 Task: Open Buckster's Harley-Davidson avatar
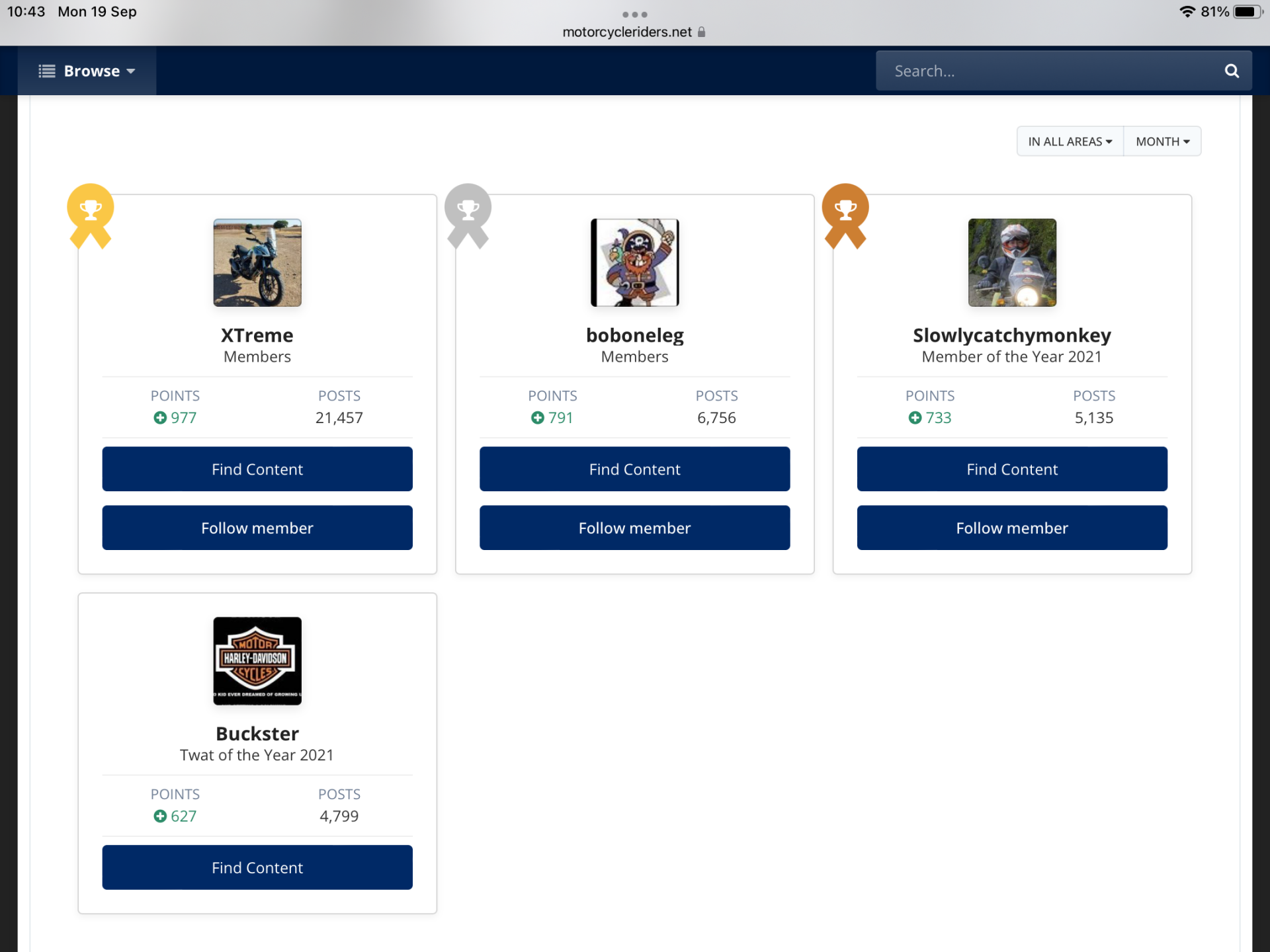tap(257, 660)
